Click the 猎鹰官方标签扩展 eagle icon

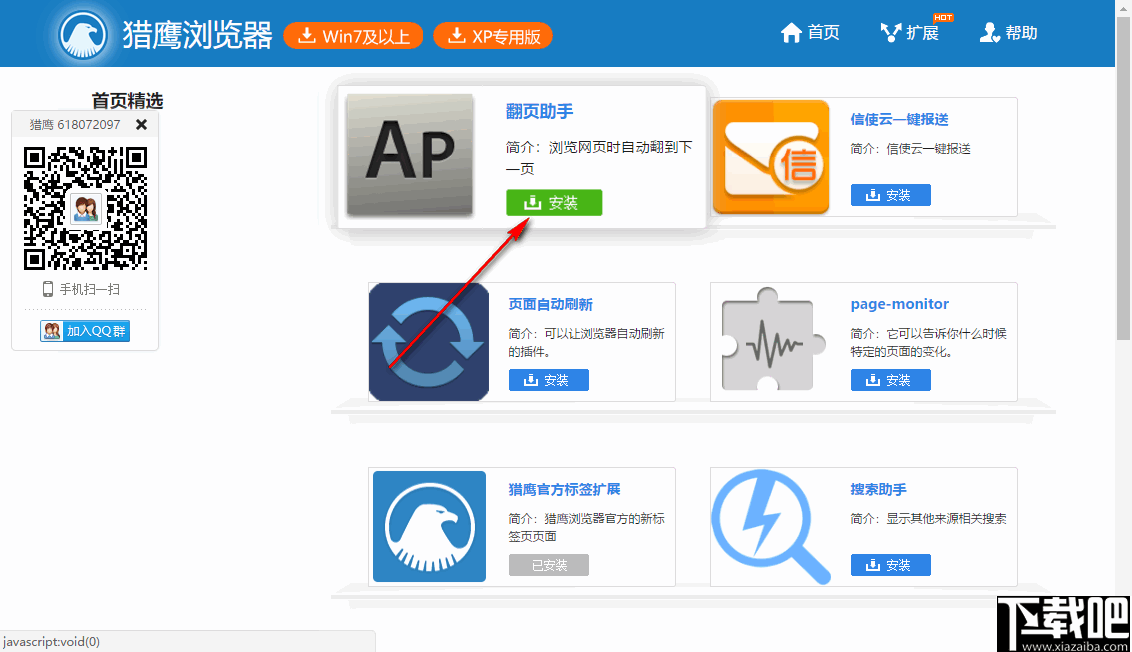click(x=430, y=526)
